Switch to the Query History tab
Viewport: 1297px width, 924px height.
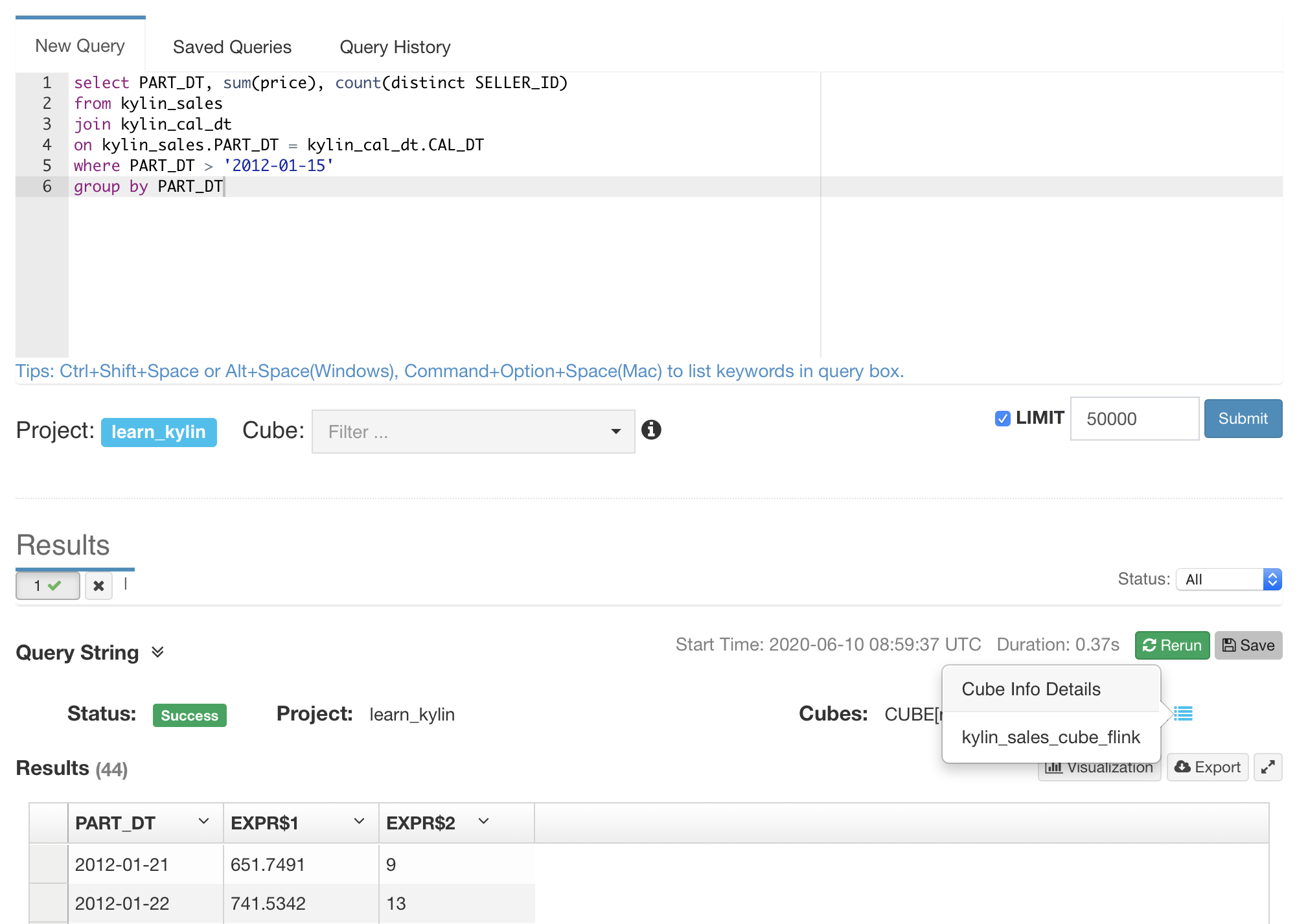click(x=395, y=47)
